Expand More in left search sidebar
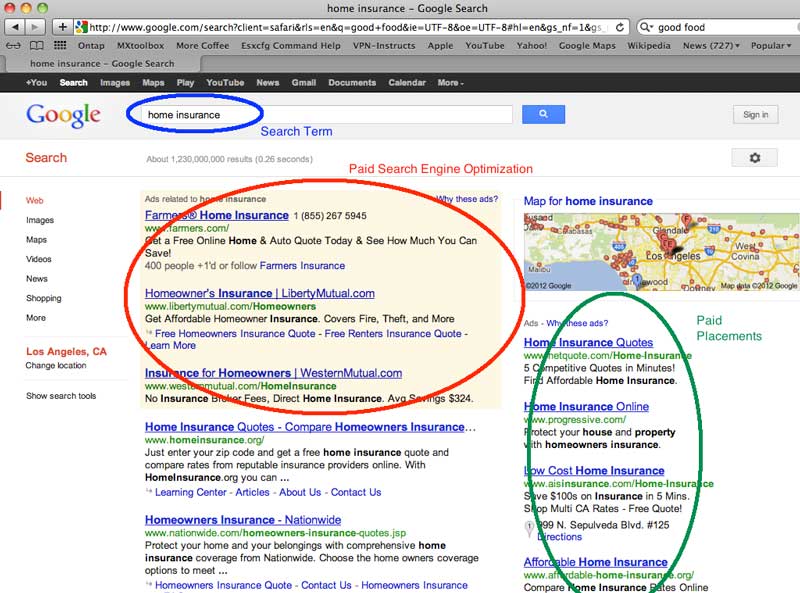The width and height of the screenshot is (800, 593). 36,317
